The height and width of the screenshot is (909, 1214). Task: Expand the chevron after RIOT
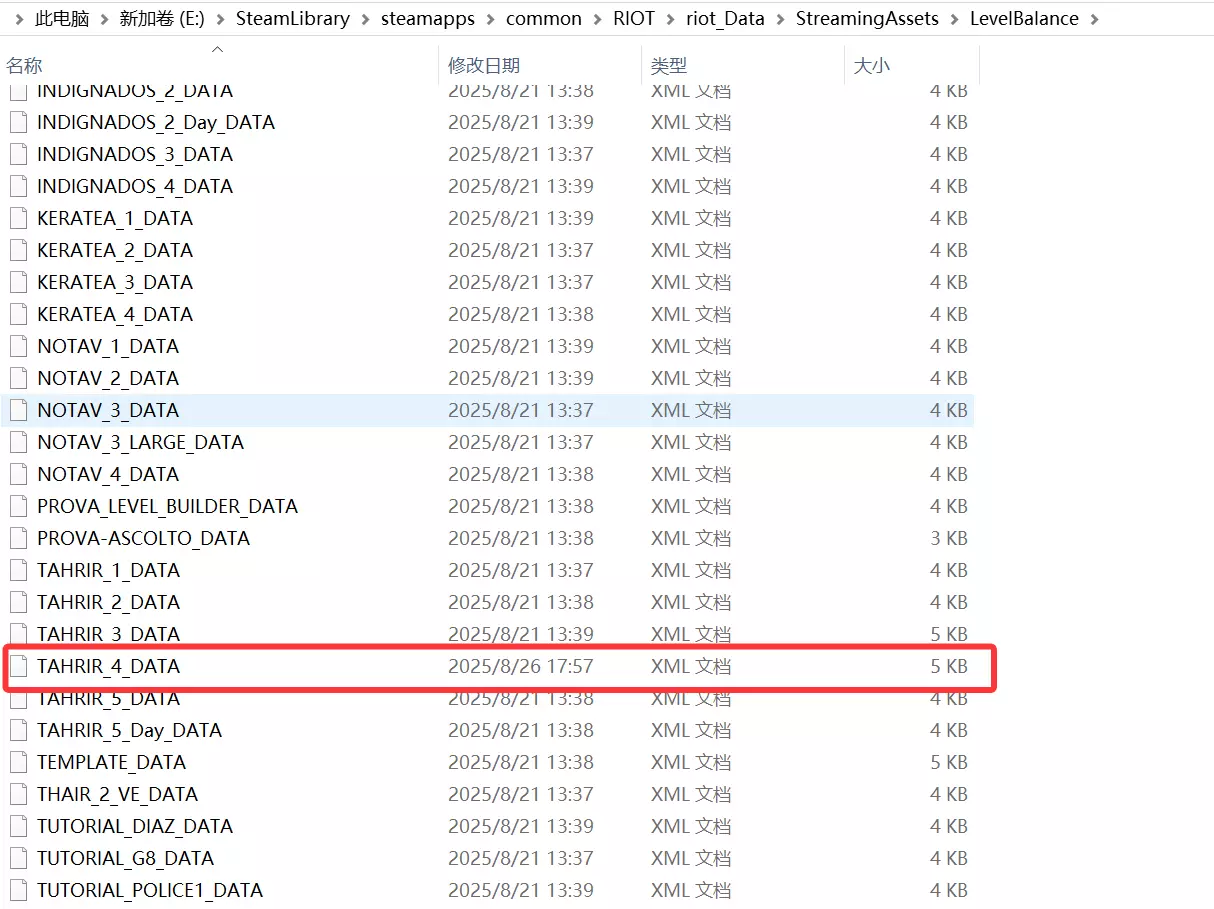tap(670, 19)
